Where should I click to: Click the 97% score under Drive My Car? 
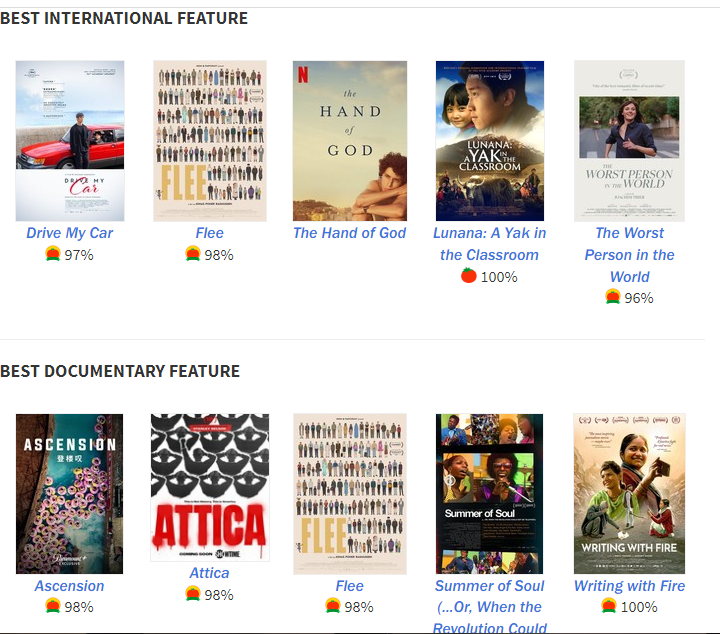[79, 255]
